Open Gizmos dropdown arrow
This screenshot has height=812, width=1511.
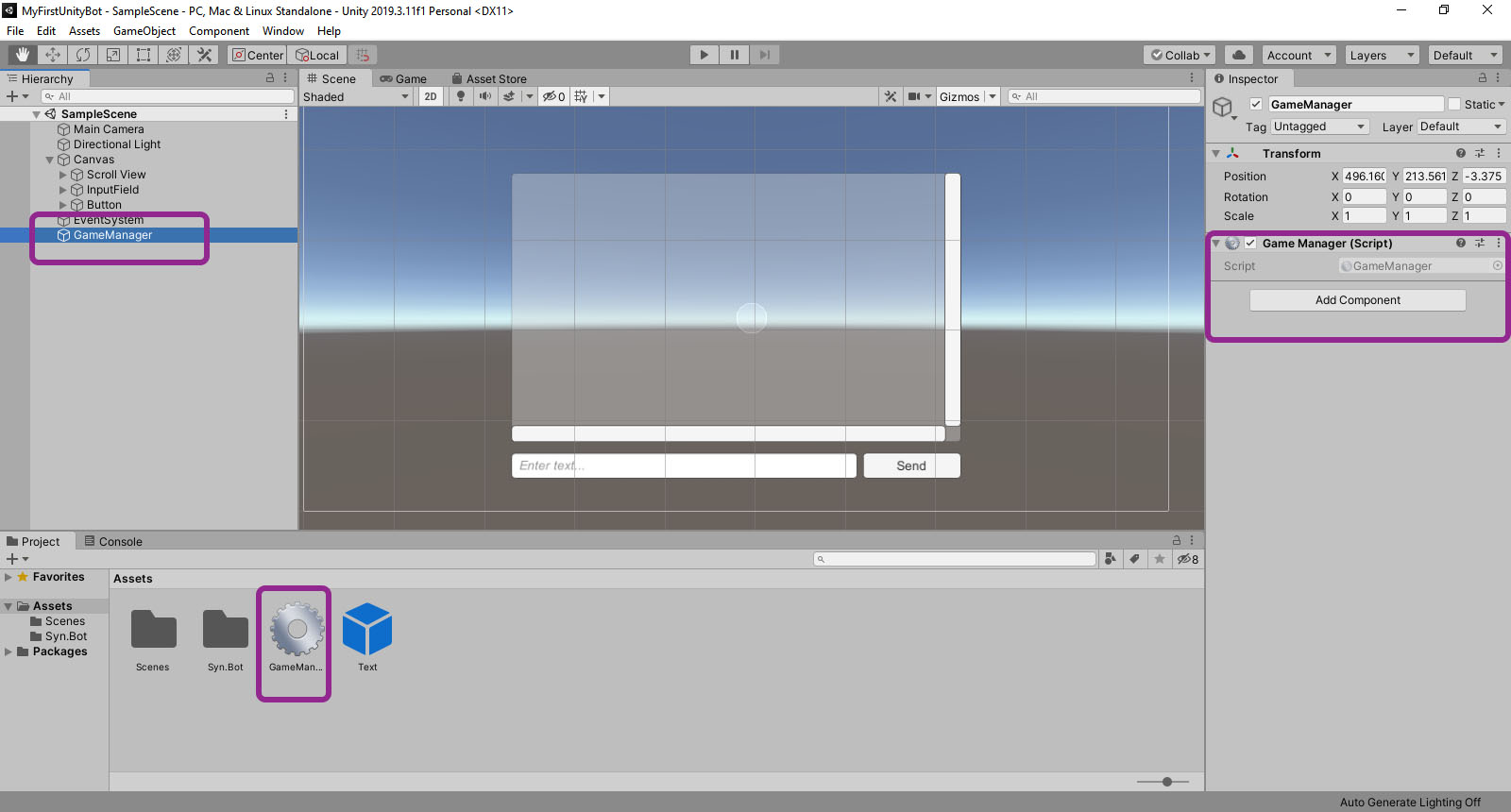coord(993,96)
